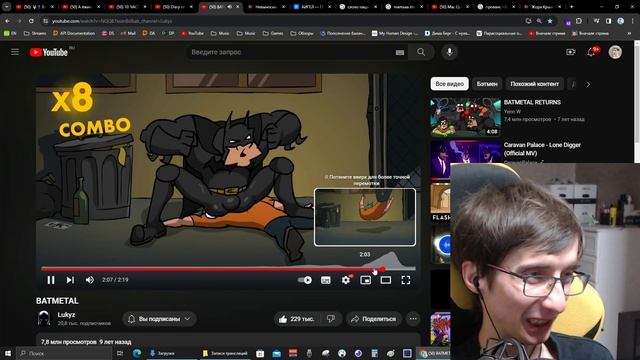Open the Microsoft Store taskbar icon

click(x=260, y=353)
